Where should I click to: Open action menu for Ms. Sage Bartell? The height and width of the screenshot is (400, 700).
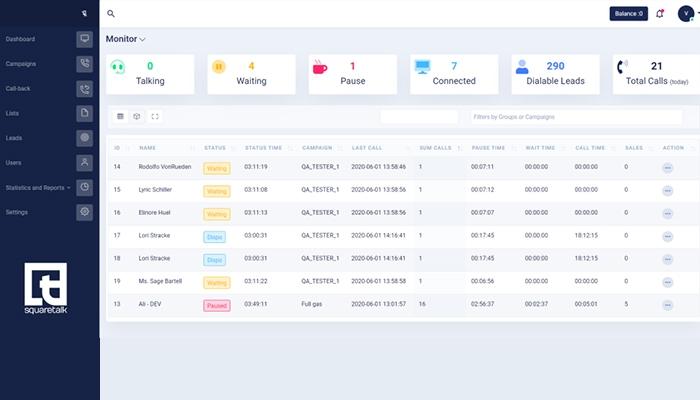point(667,282)
